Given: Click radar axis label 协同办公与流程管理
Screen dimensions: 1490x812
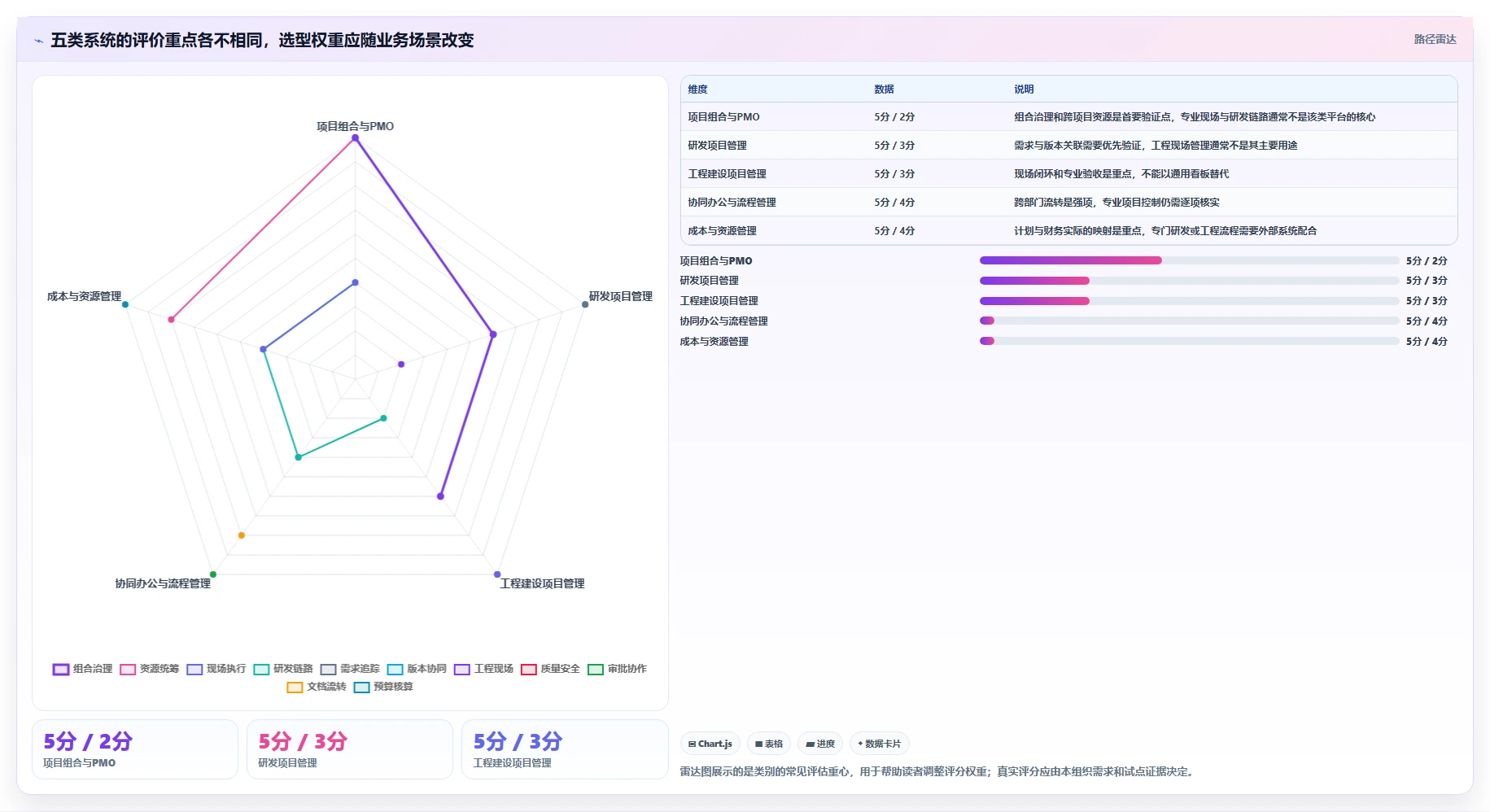Looking at the screenshot, I should [x=163, y=583].
